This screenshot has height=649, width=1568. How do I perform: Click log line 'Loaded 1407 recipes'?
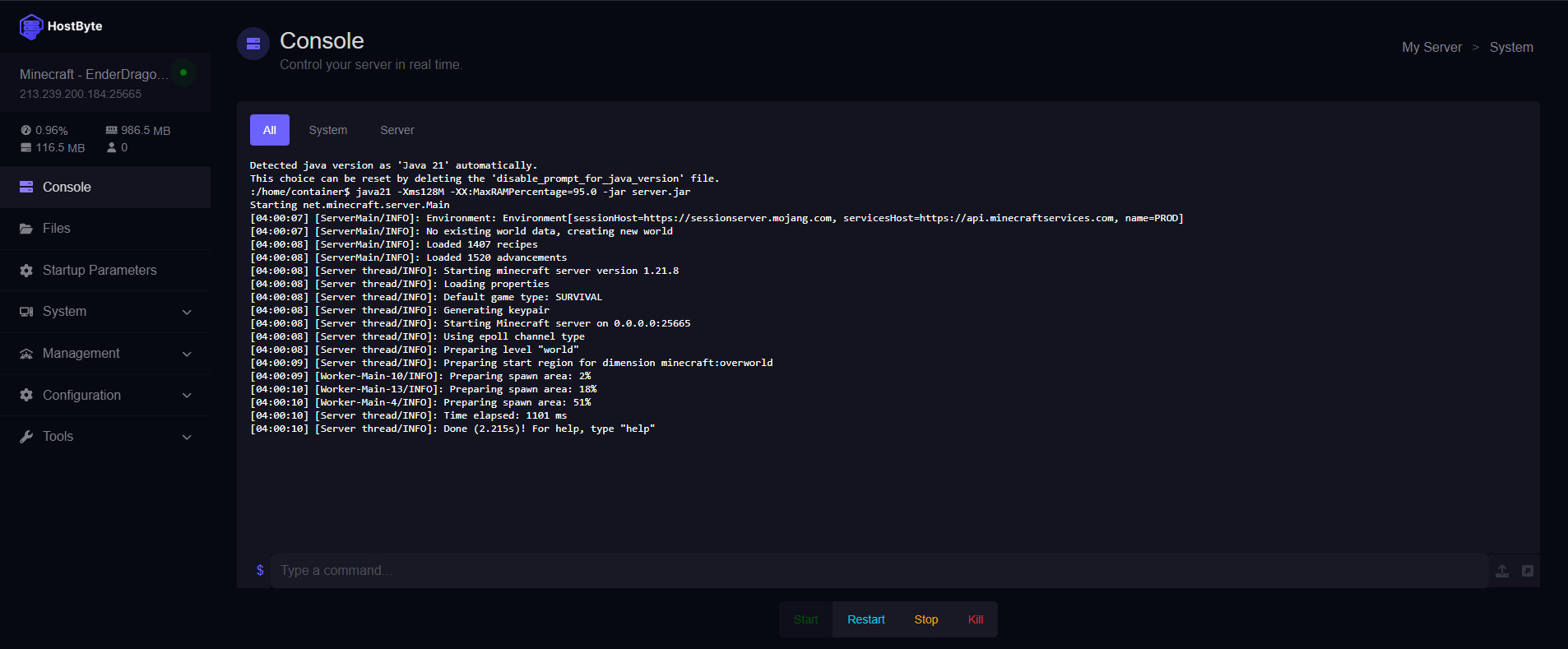coord(394,244)
